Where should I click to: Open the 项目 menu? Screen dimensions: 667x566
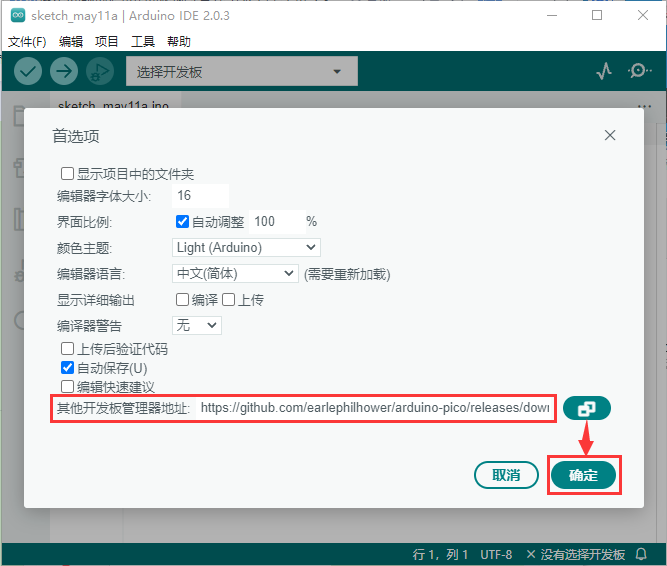point(106,42)
